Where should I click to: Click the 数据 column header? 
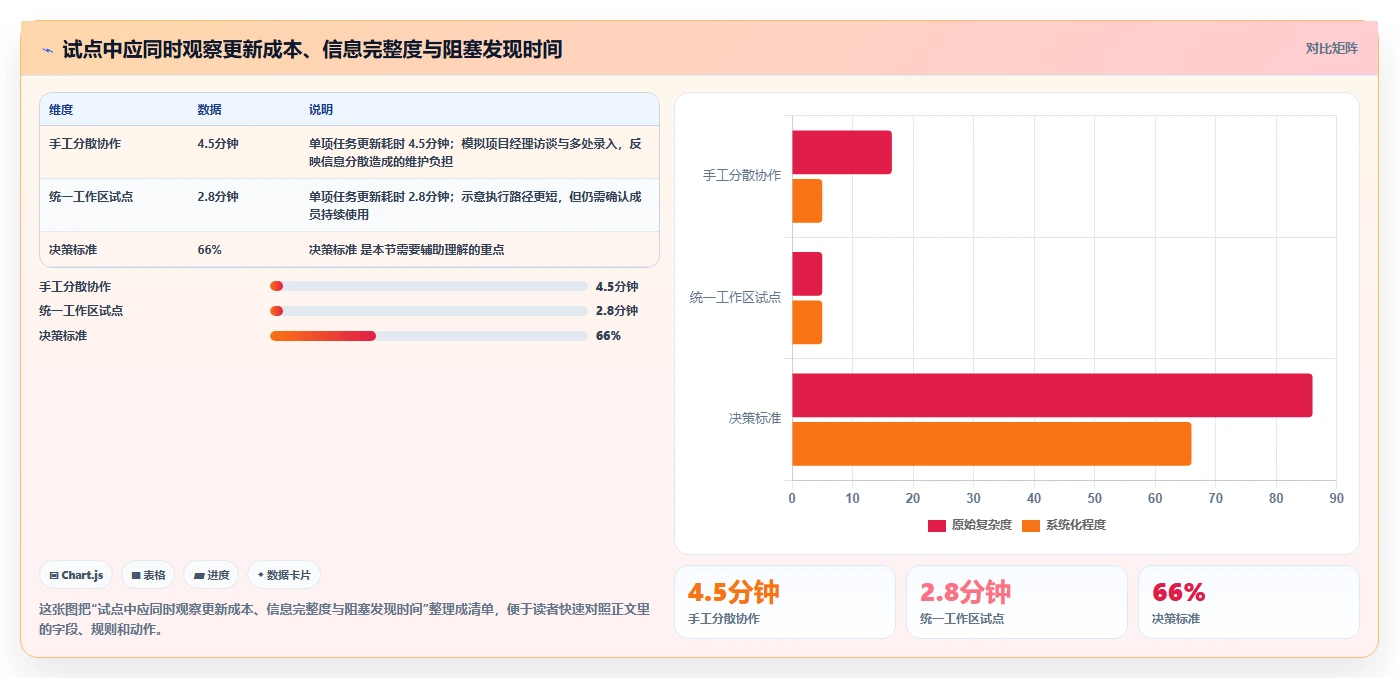coord(210,110)
